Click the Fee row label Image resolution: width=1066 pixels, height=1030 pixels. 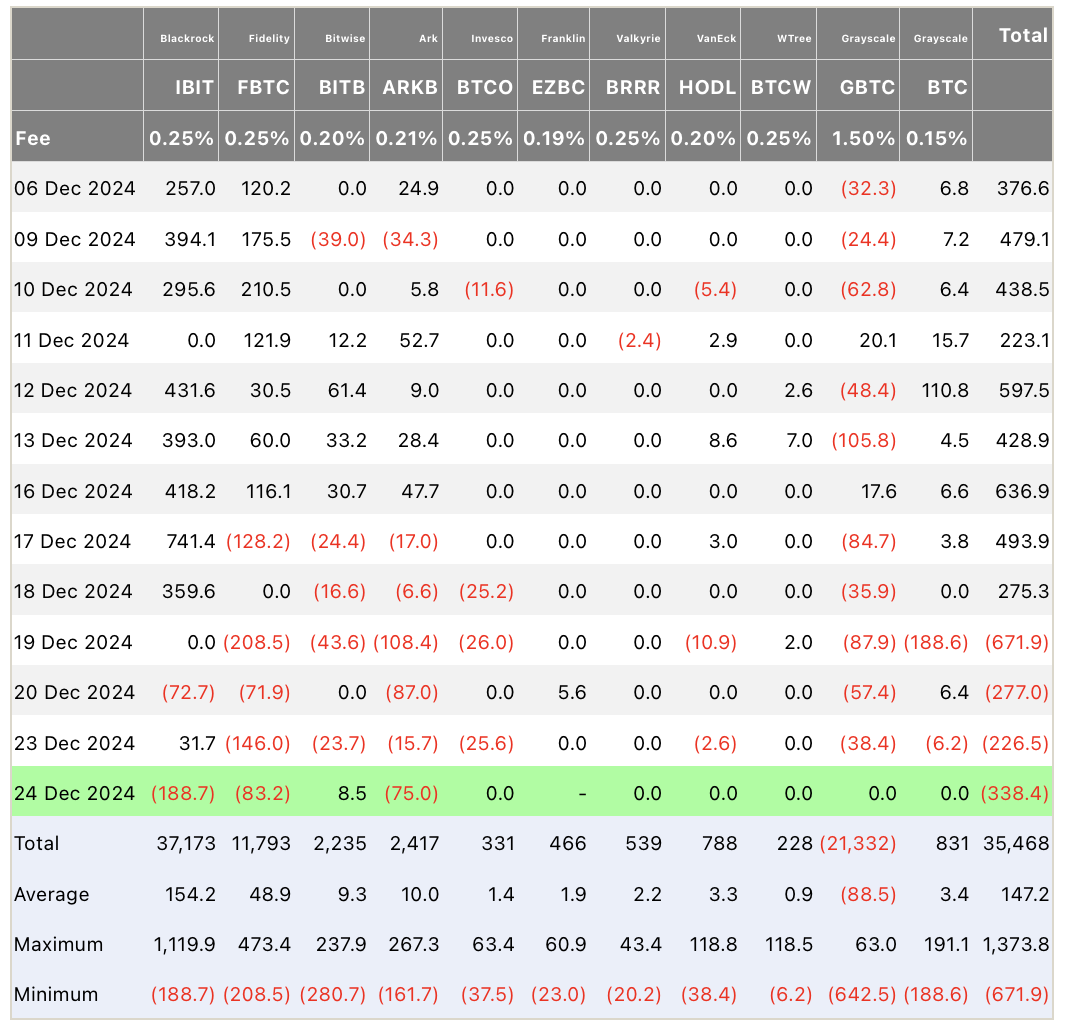33,139
